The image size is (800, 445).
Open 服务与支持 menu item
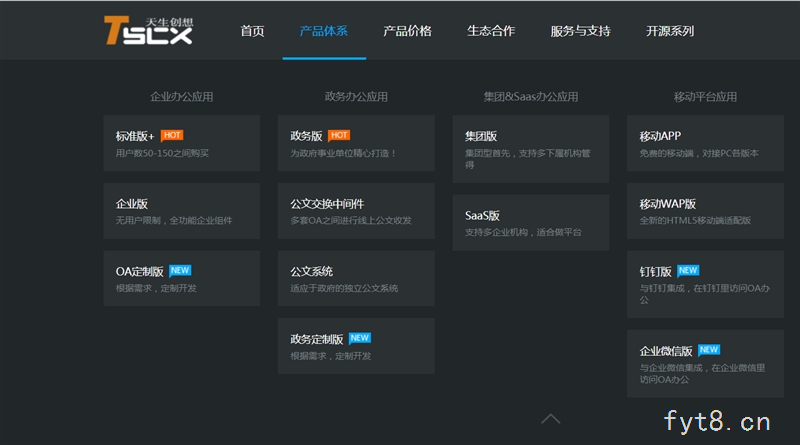point(580,31)
